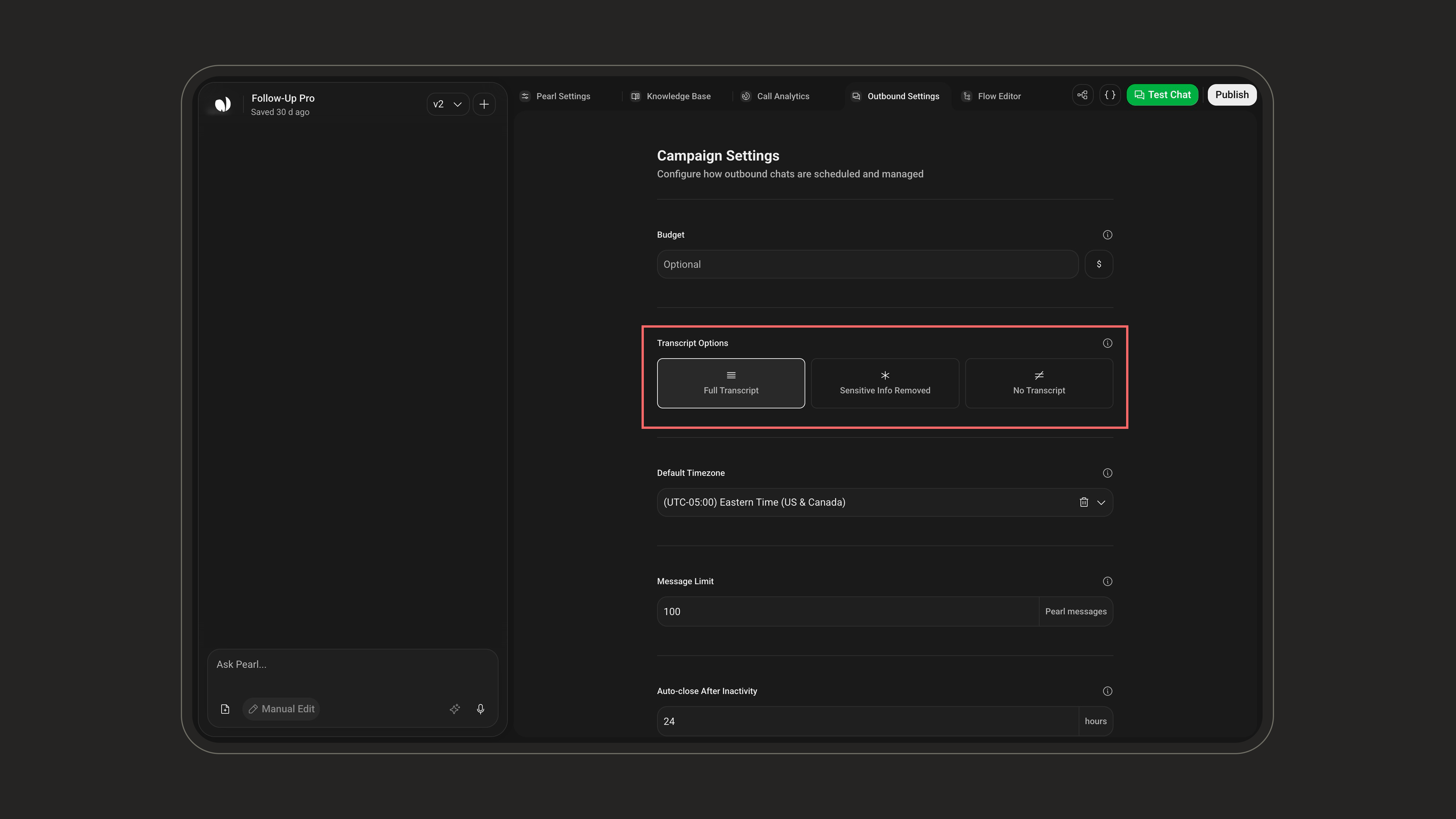Clear timezone with the trash icon
Image resolution: width=1456 pixels, height=819 pixels.
(1083, 502)
